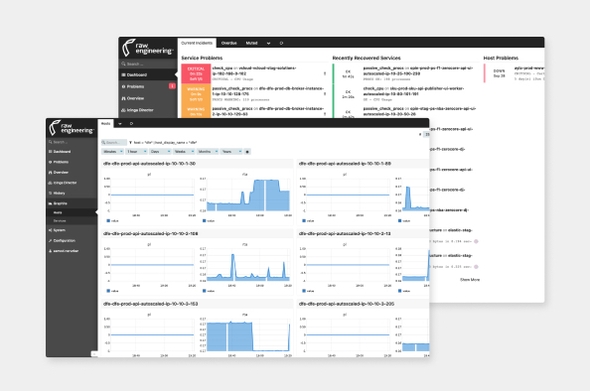This screenshot has width=590, height=392.
Task: Click the Raw Engineering logo in the front Graphite window
Action: (71, 127)
